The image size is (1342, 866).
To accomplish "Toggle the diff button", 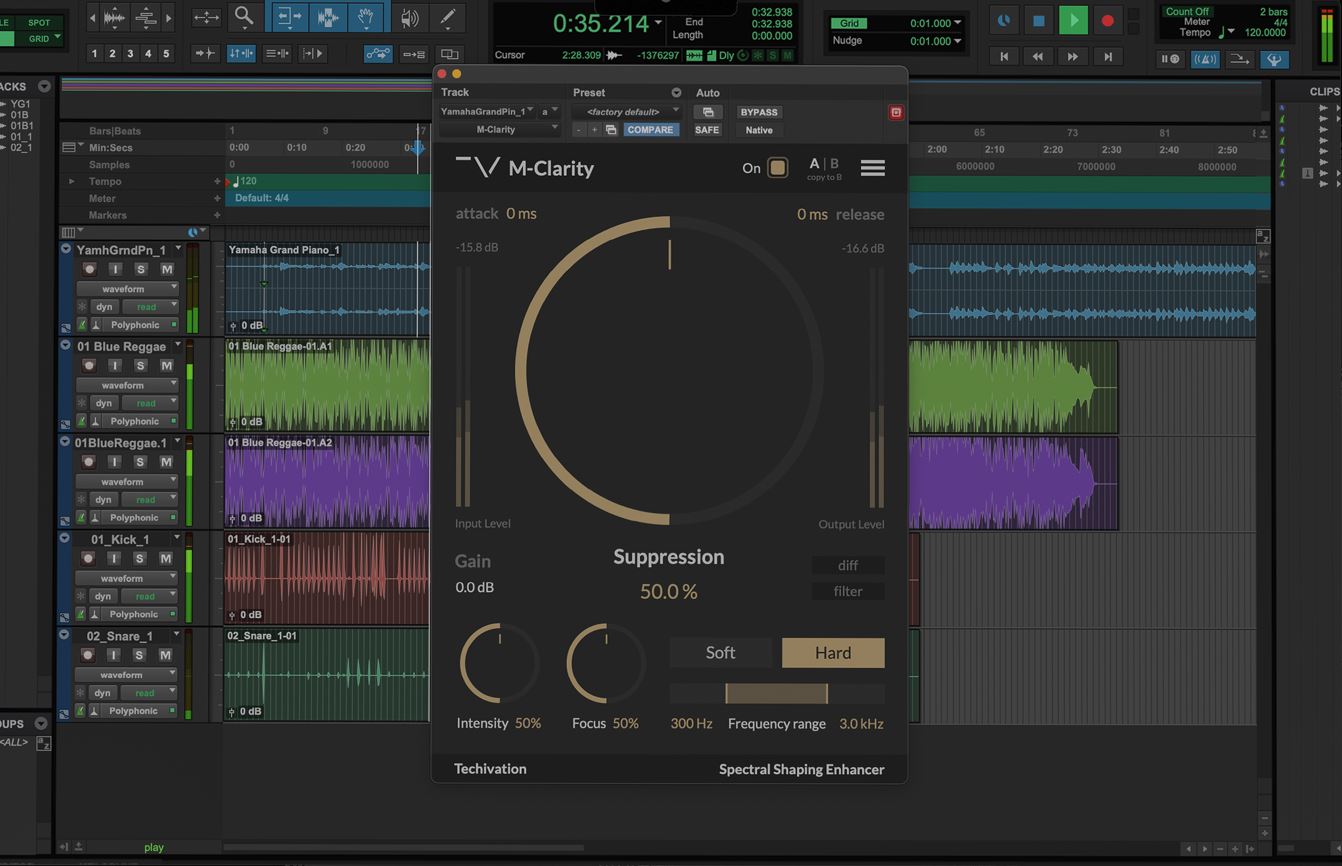I will click(x=848, y=565).
